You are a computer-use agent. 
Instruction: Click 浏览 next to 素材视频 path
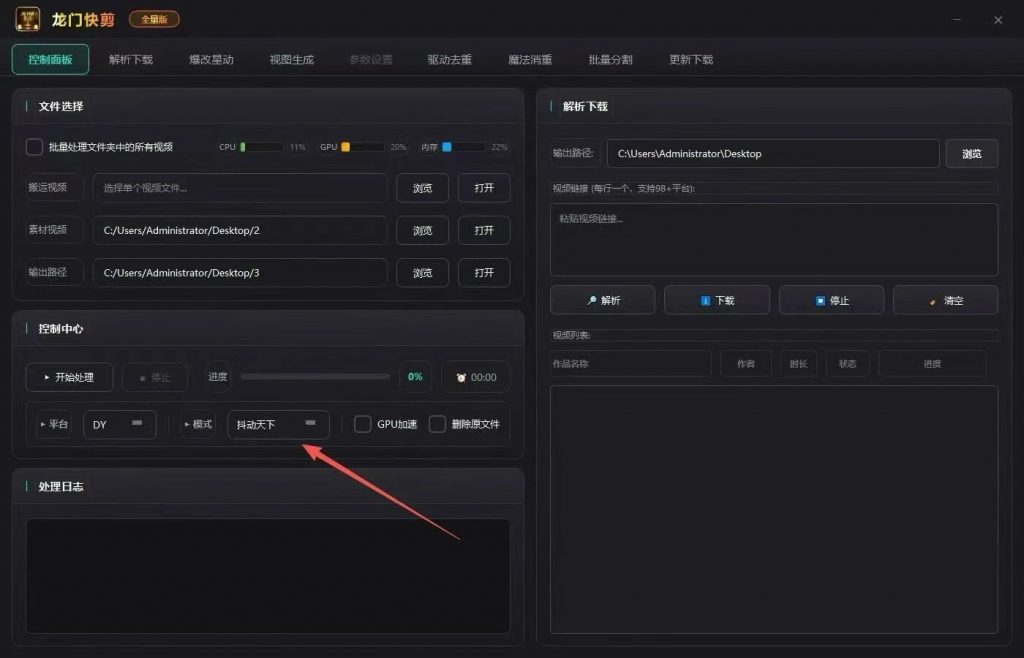422,230
